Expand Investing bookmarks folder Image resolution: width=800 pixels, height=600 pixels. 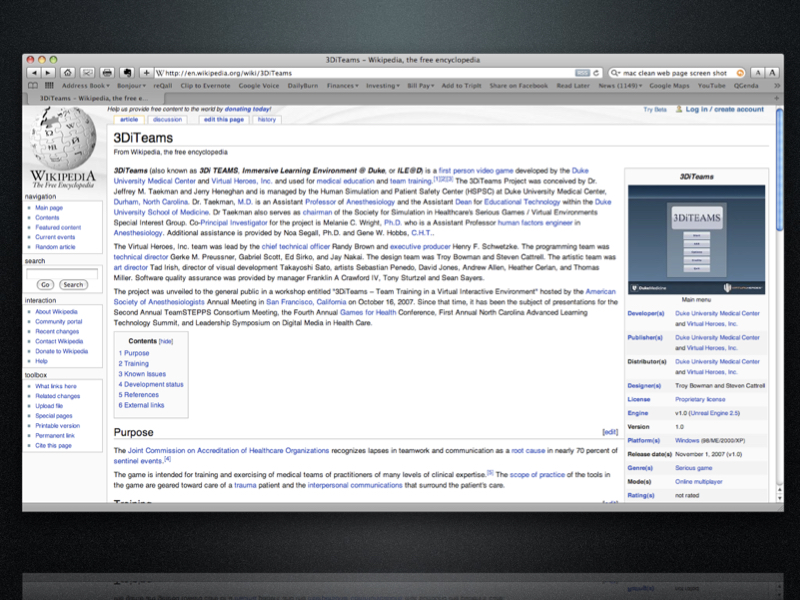click(383, 86)
